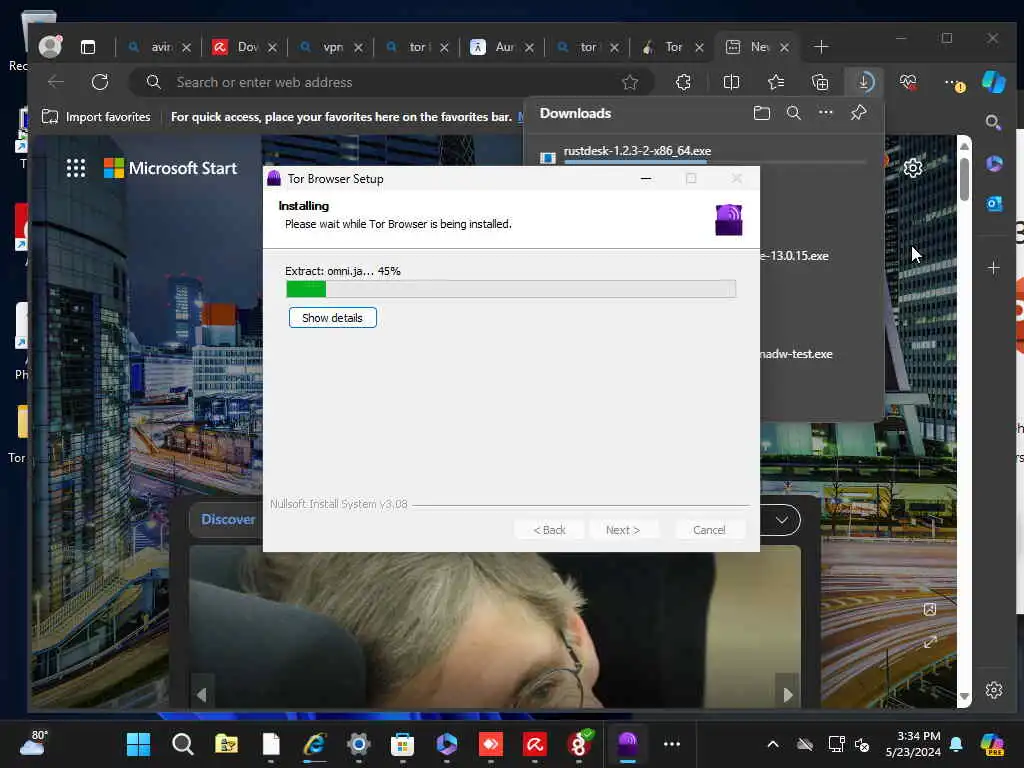Close the 'Aur' tab
The height and width of the screenshot is (768, 1024).
(530, 47)
